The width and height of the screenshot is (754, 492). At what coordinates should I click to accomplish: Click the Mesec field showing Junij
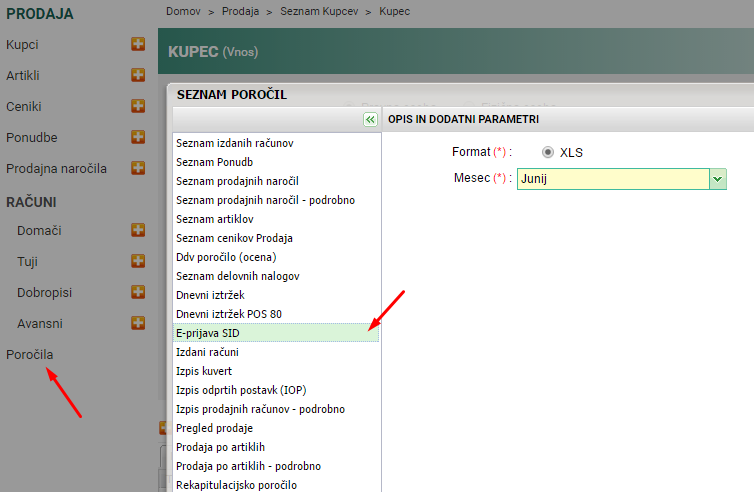pyautogui.click(x=613, y=179)
